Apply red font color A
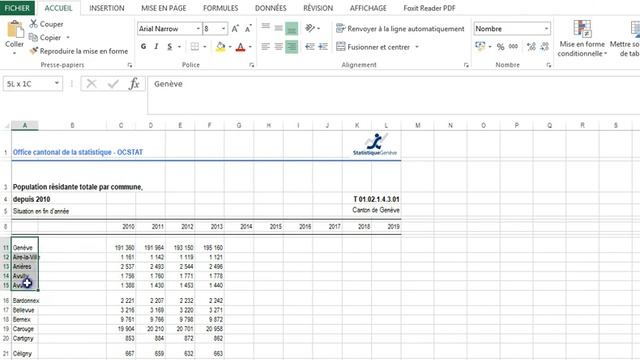 240,47
